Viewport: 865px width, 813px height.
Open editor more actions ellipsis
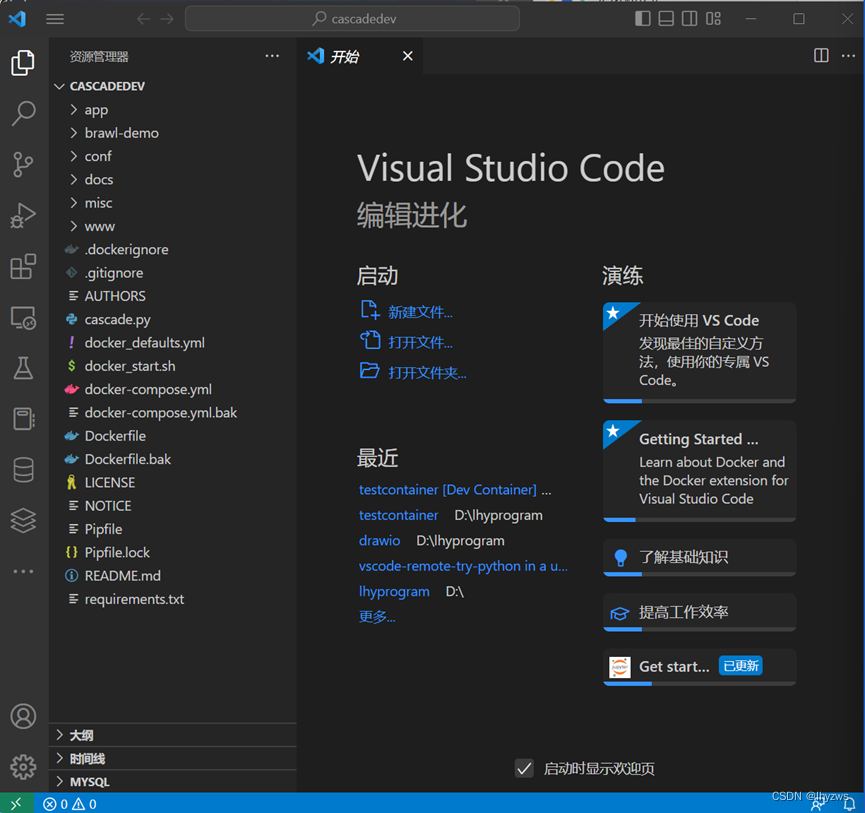848,56
